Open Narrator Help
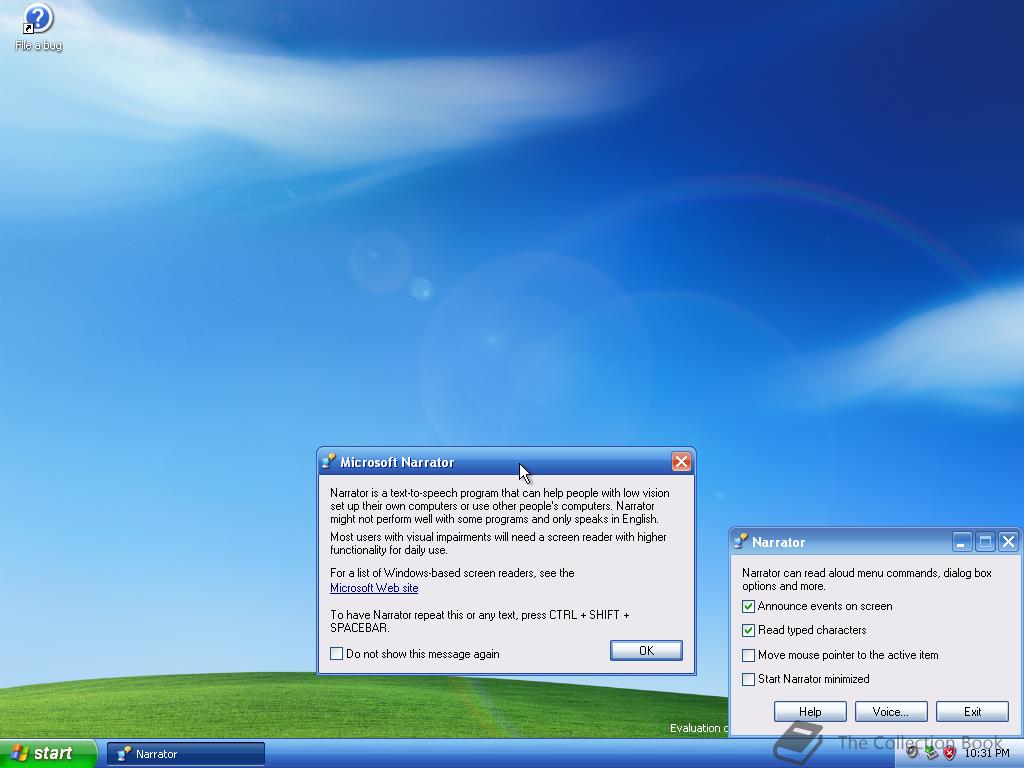The width and height of the screenshot is (1024, 768). 810,711
